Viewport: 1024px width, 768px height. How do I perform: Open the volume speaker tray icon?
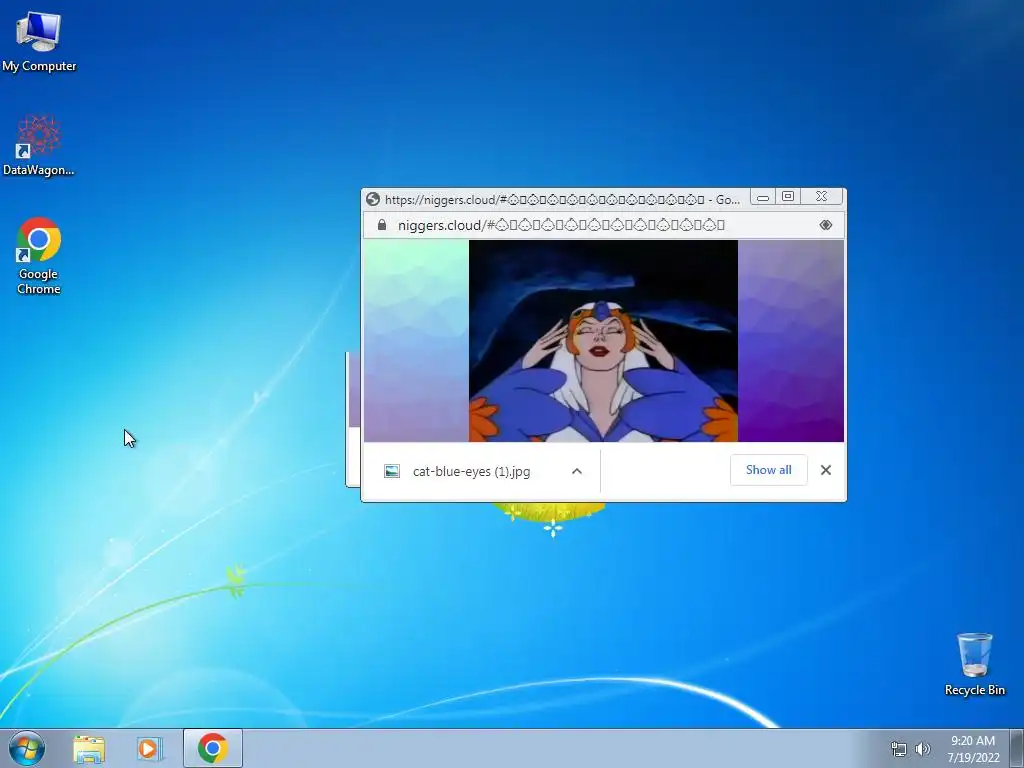point(922,749)
